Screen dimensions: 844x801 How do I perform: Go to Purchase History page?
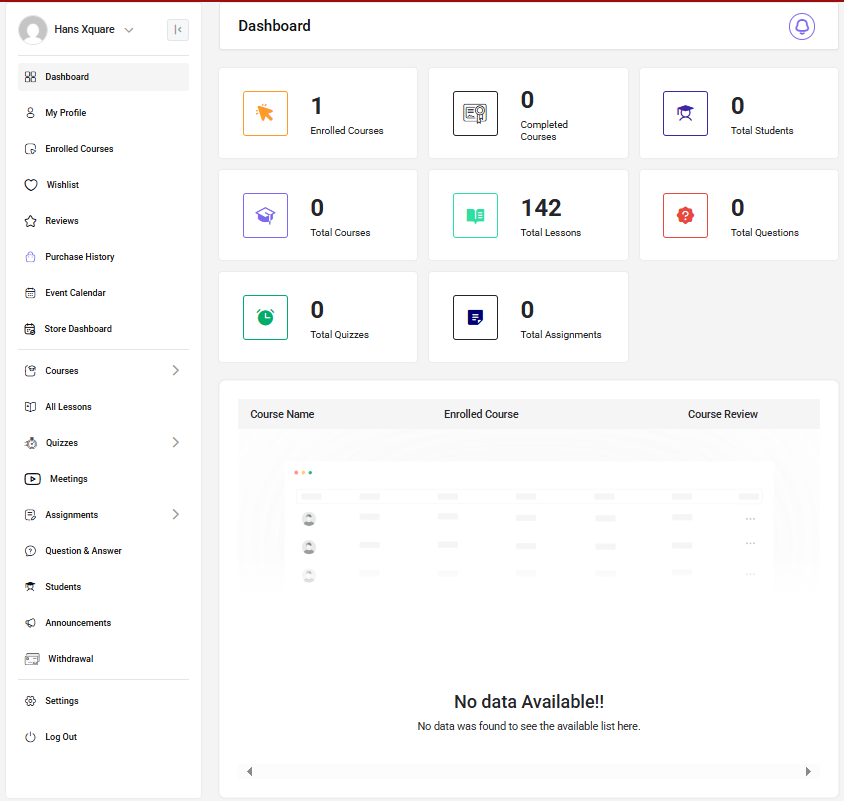(79, 257)
